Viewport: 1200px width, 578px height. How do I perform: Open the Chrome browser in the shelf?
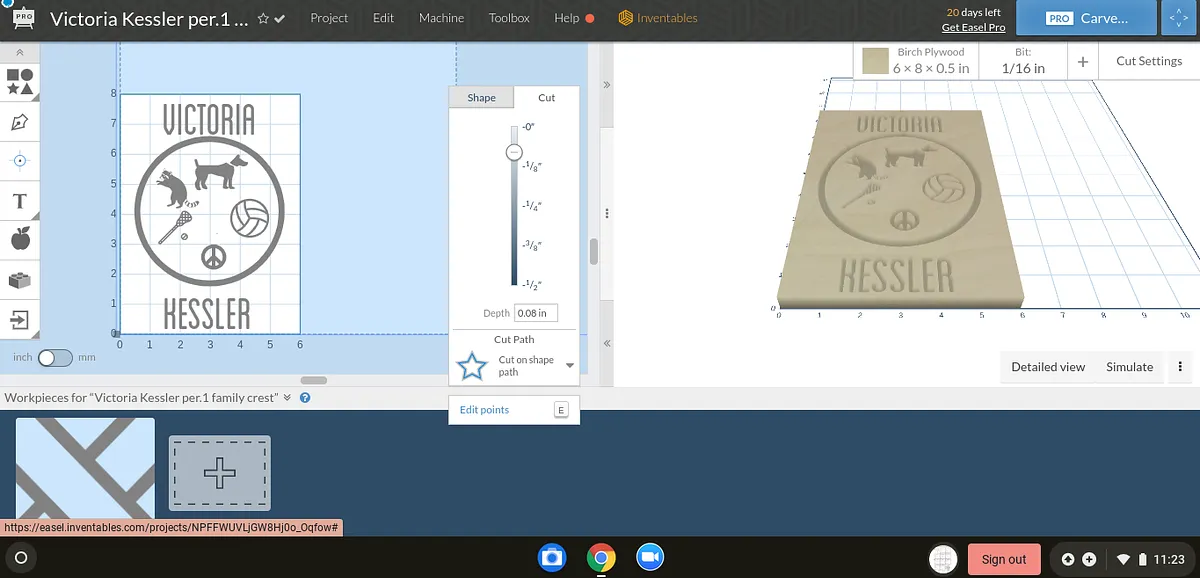coord(601,558)
